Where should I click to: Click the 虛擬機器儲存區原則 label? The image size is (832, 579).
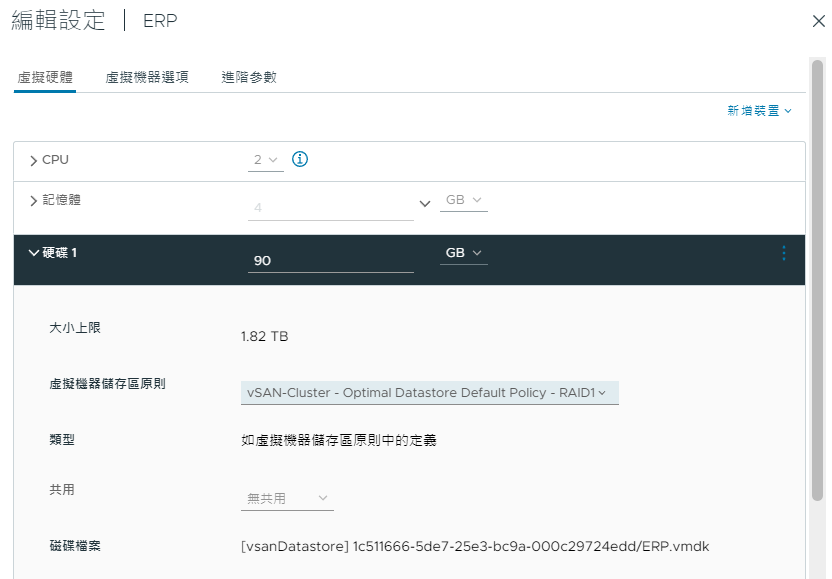107,384
